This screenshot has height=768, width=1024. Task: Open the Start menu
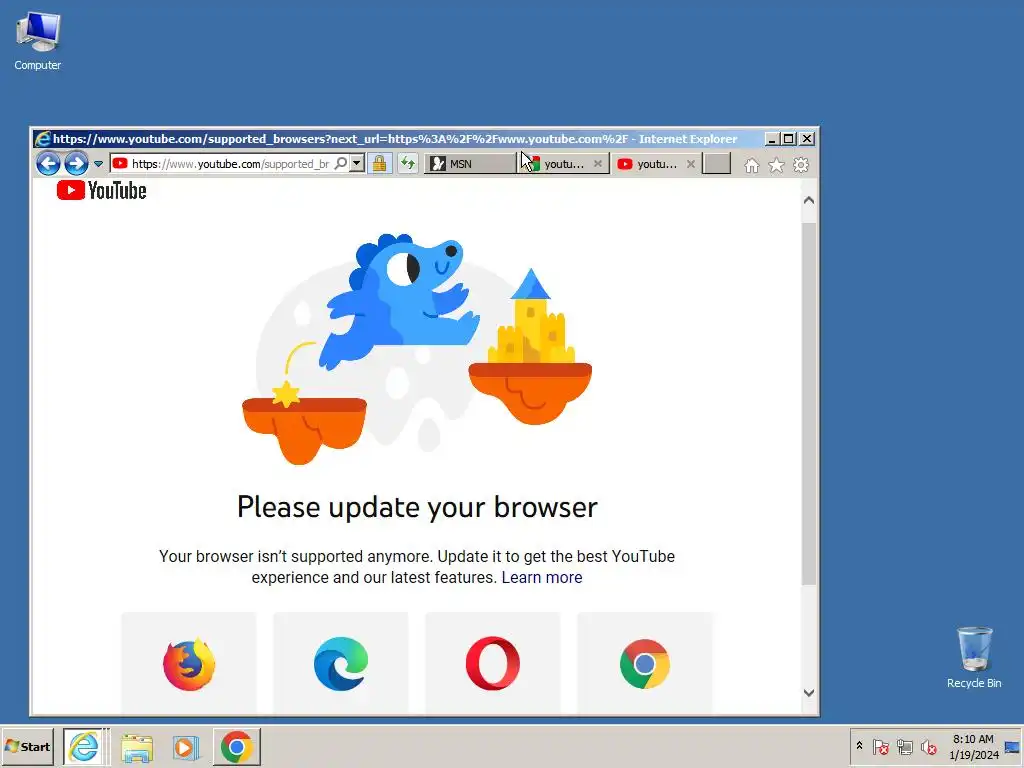point(27,746)
